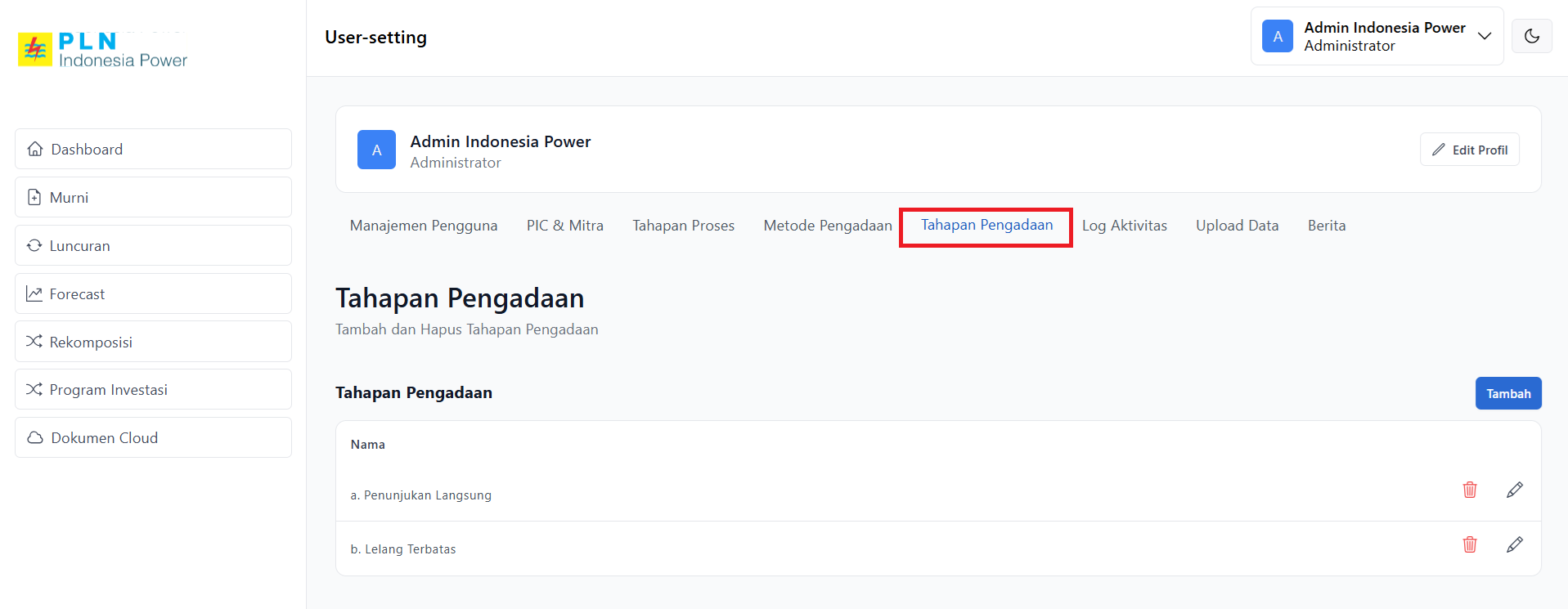Open the Dashboard sidebar page

[x=153, y=149]
